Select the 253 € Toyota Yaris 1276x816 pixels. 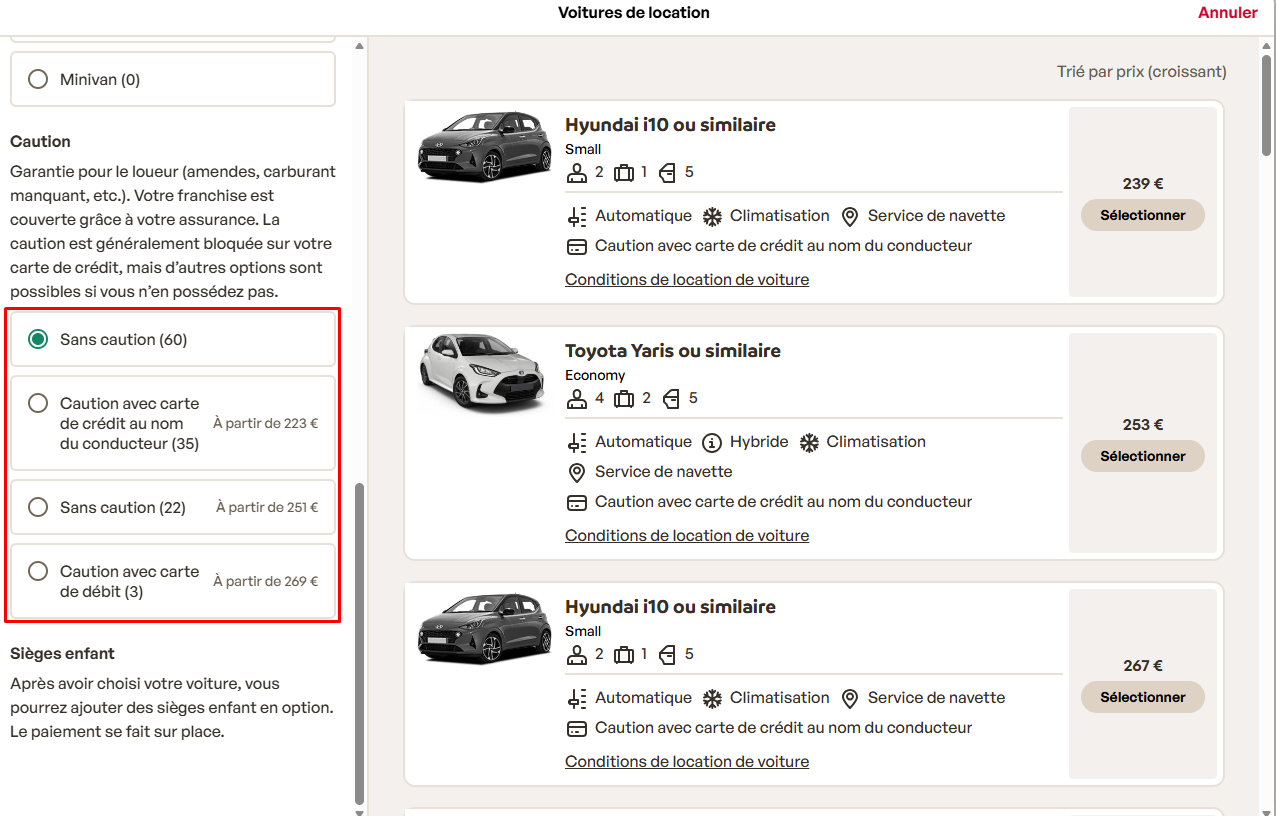click(1142, 456)
